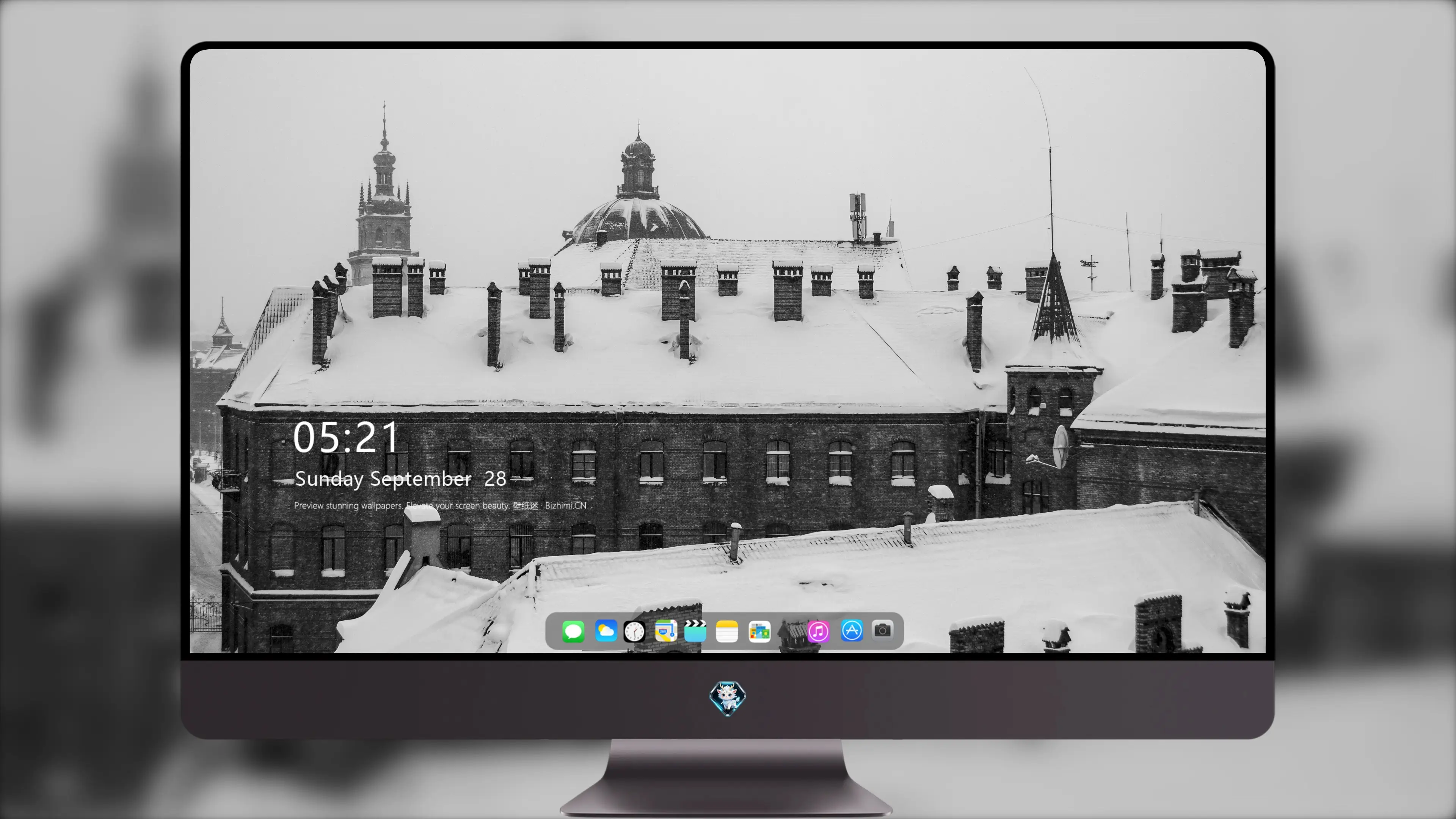Click the 'Preview stunning wallpapers' tagline text
1456x819 pixels.
(441, 505)
